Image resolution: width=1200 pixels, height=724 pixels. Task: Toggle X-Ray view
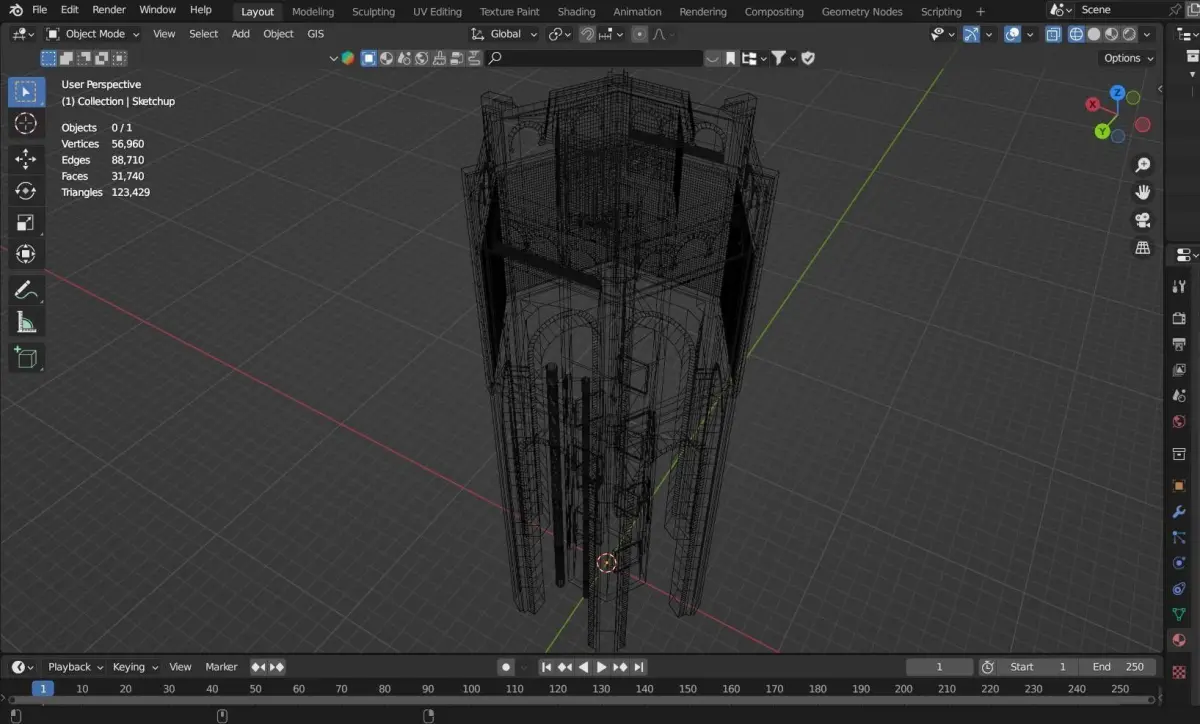click(1053, 34)
